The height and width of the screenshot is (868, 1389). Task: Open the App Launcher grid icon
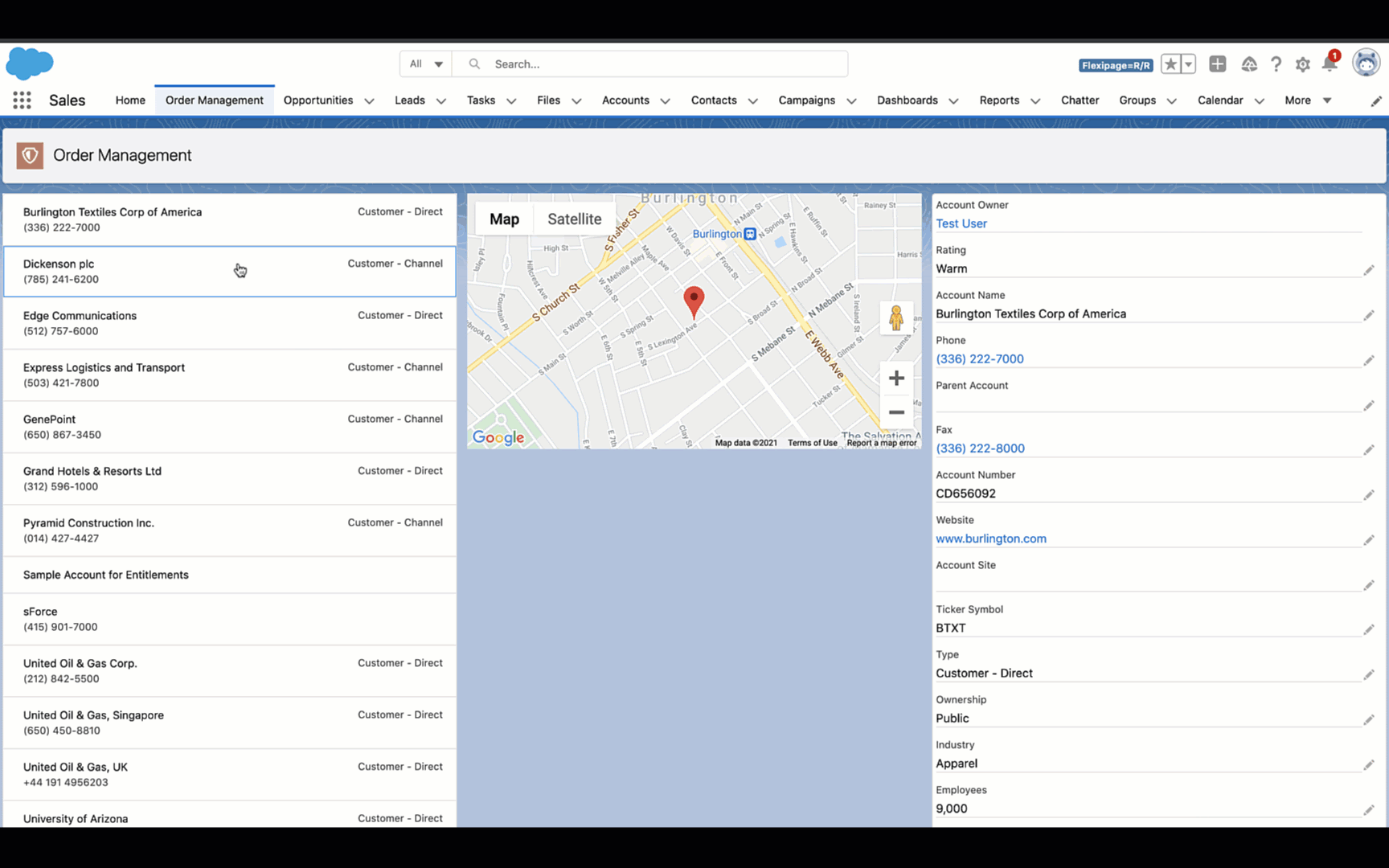pos(22,100)
